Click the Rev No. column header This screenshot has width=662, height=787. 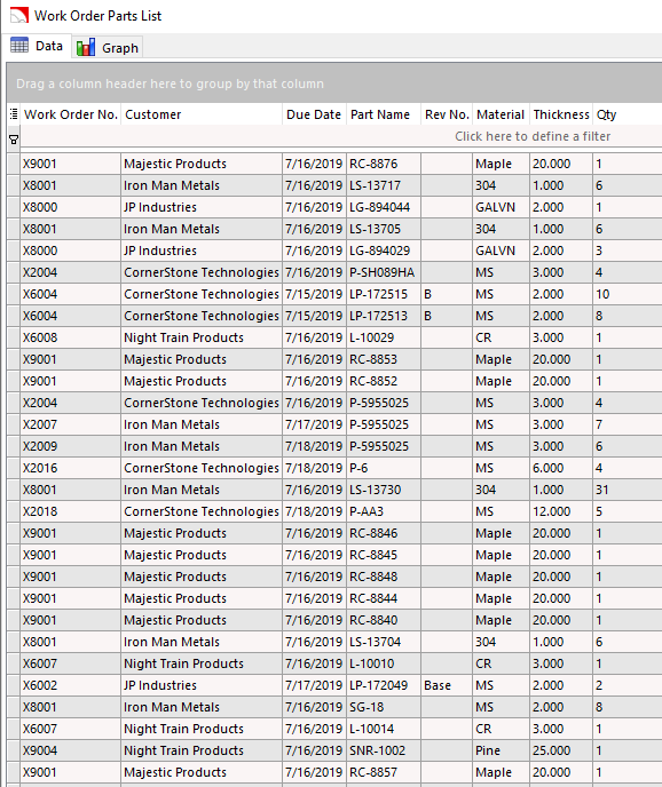tap(447, 114)
